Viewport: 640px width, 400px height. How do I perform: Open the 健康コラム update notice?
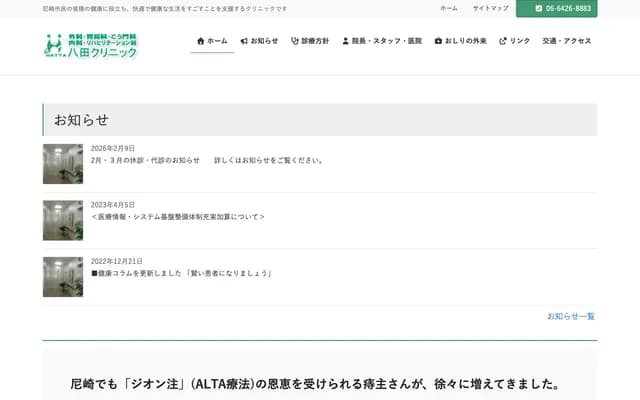click(183, 273)
